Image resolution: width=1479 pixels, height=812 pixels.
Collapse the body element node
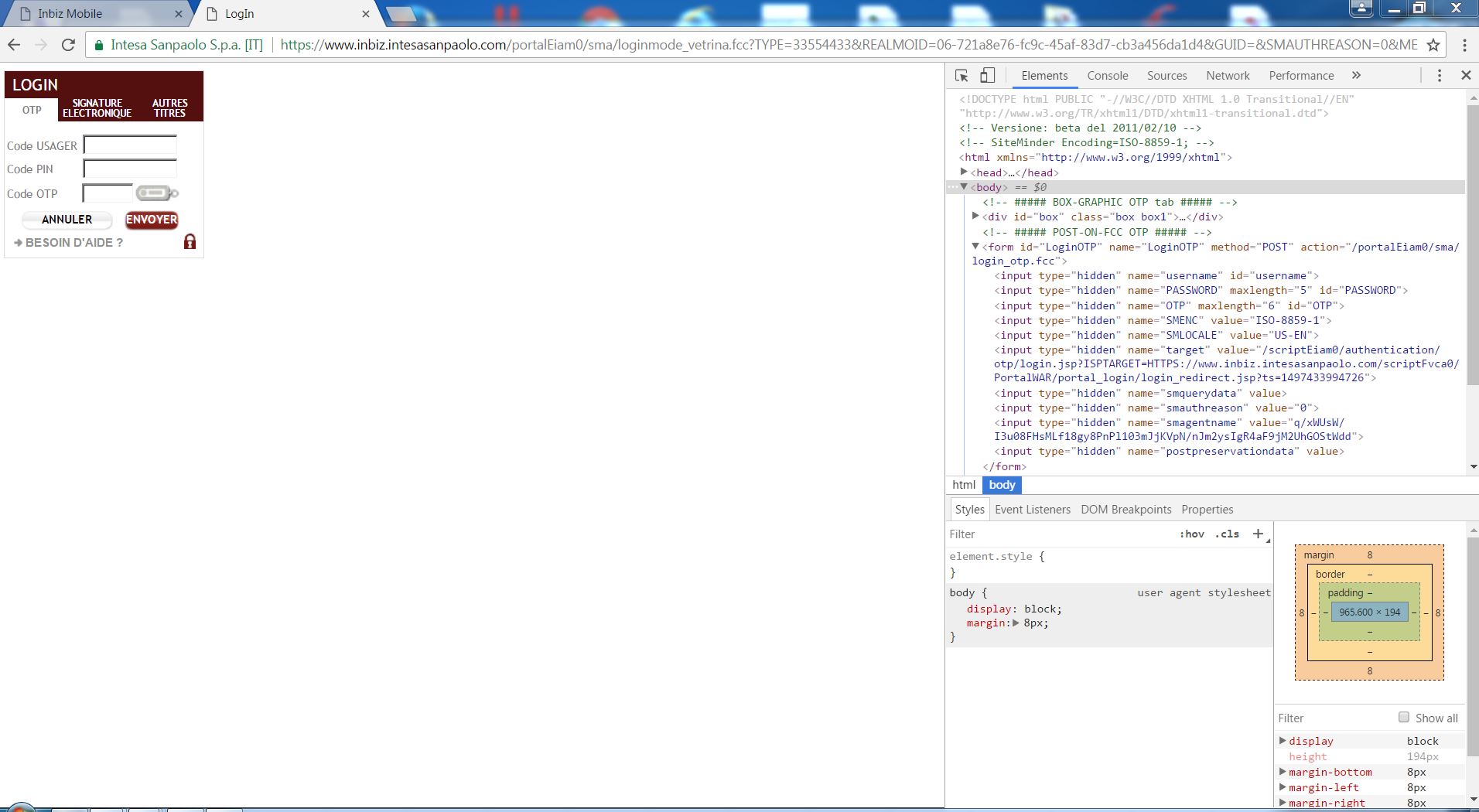click(x=964, y=187)
